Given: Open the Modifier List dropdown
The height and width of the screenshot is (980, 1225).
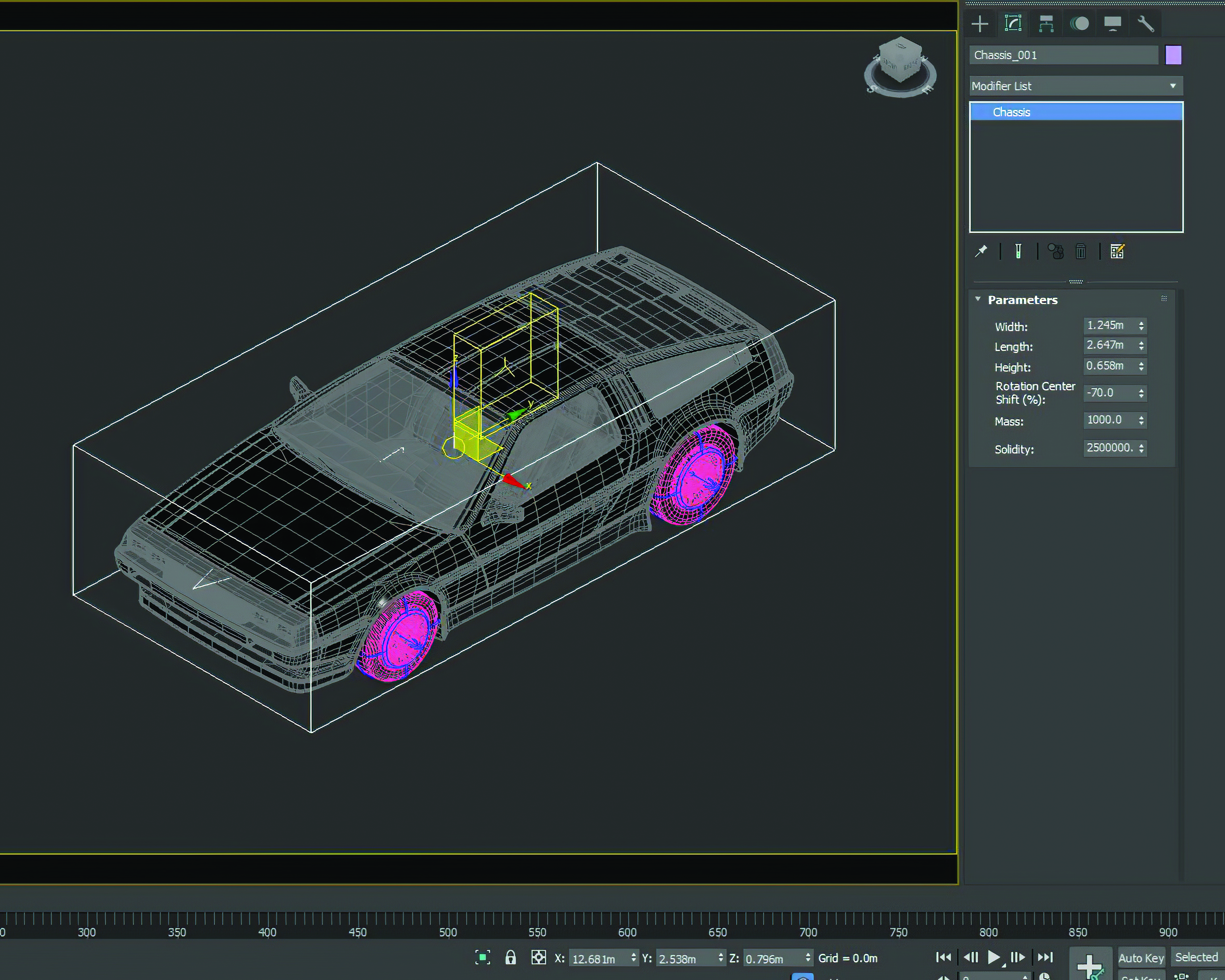Looking at the screenshot, I should (1076, 86).
